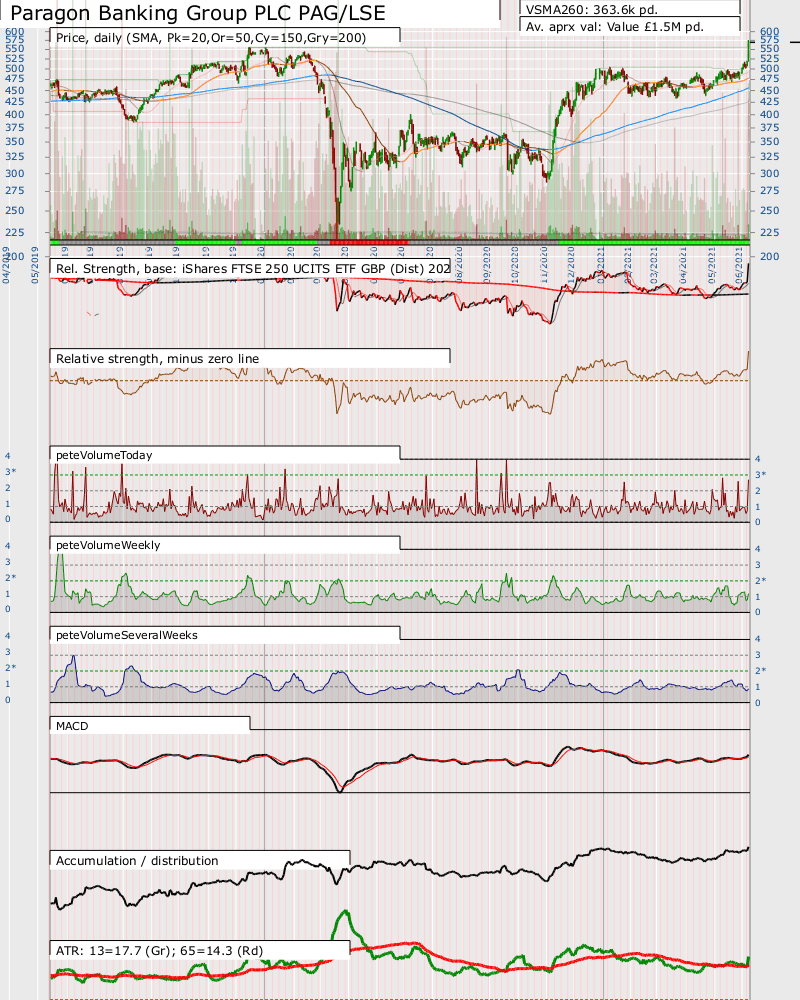Screen dimensions: 800x1000
Task: Click the Av. aprx val £1.5M label
Action: (x=614, y=27)
